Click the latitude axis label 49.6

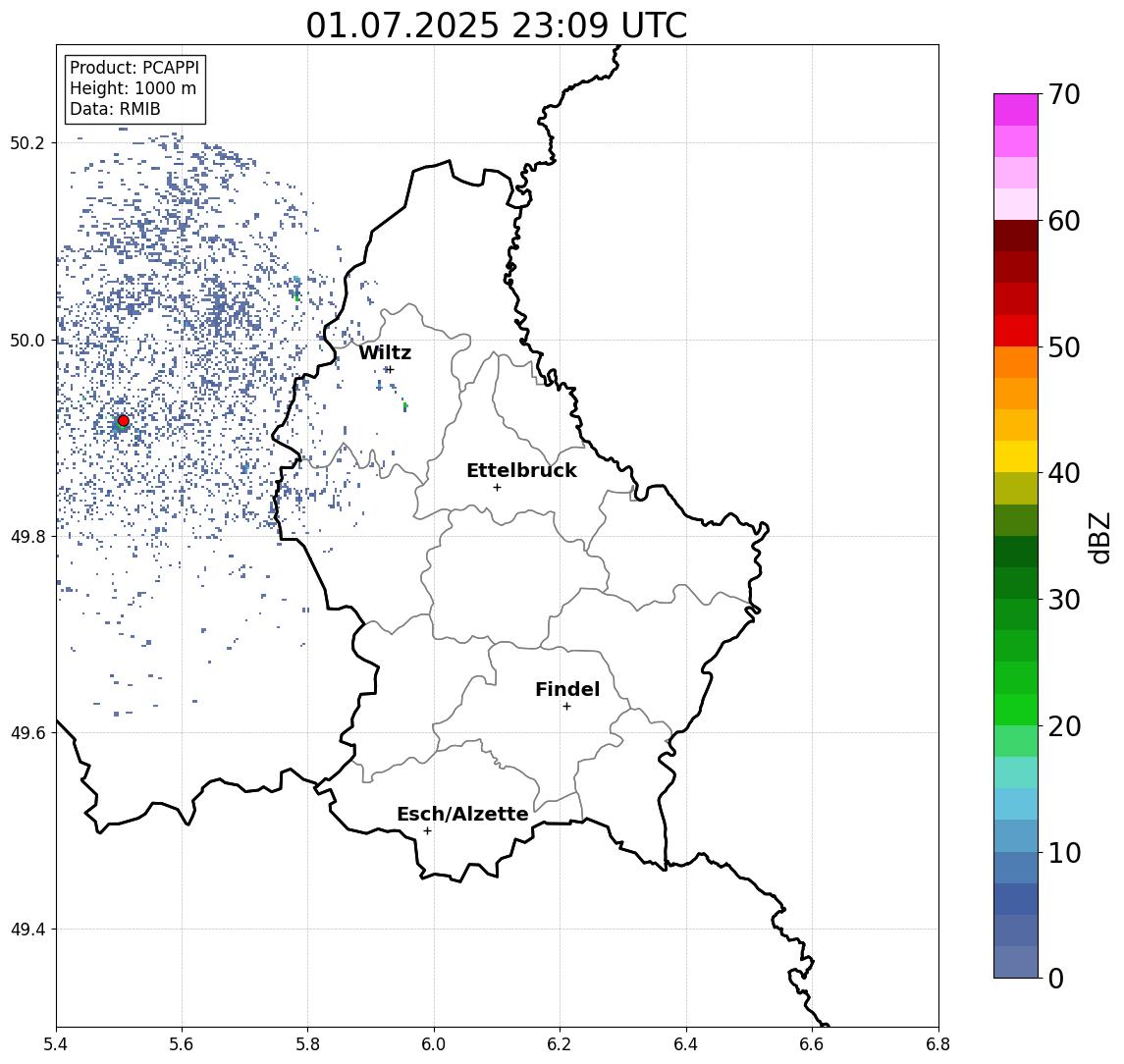[27, 733]
